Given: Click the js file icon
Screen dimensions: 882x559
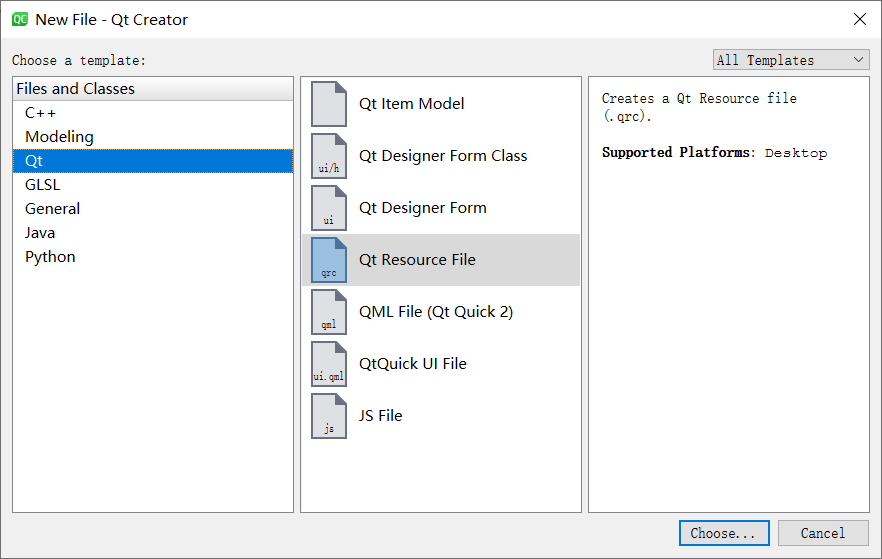Looking at the screenshot, I should pyautogui.click(x=329, y=416).
